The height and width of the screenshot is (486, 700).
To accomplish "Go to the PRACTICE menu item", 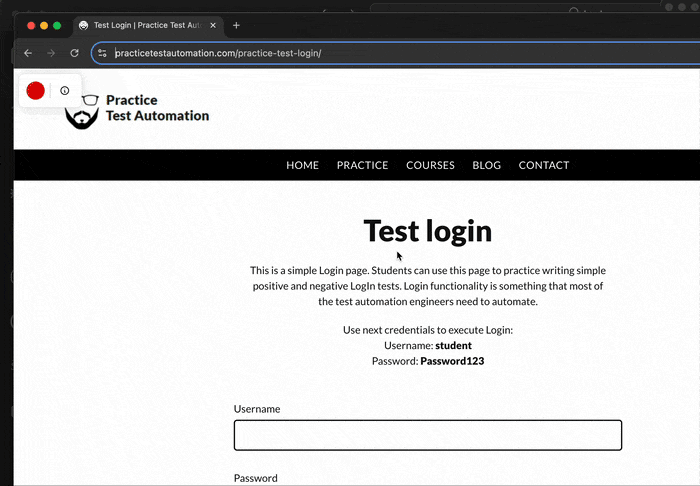I will tap(362, 165).
